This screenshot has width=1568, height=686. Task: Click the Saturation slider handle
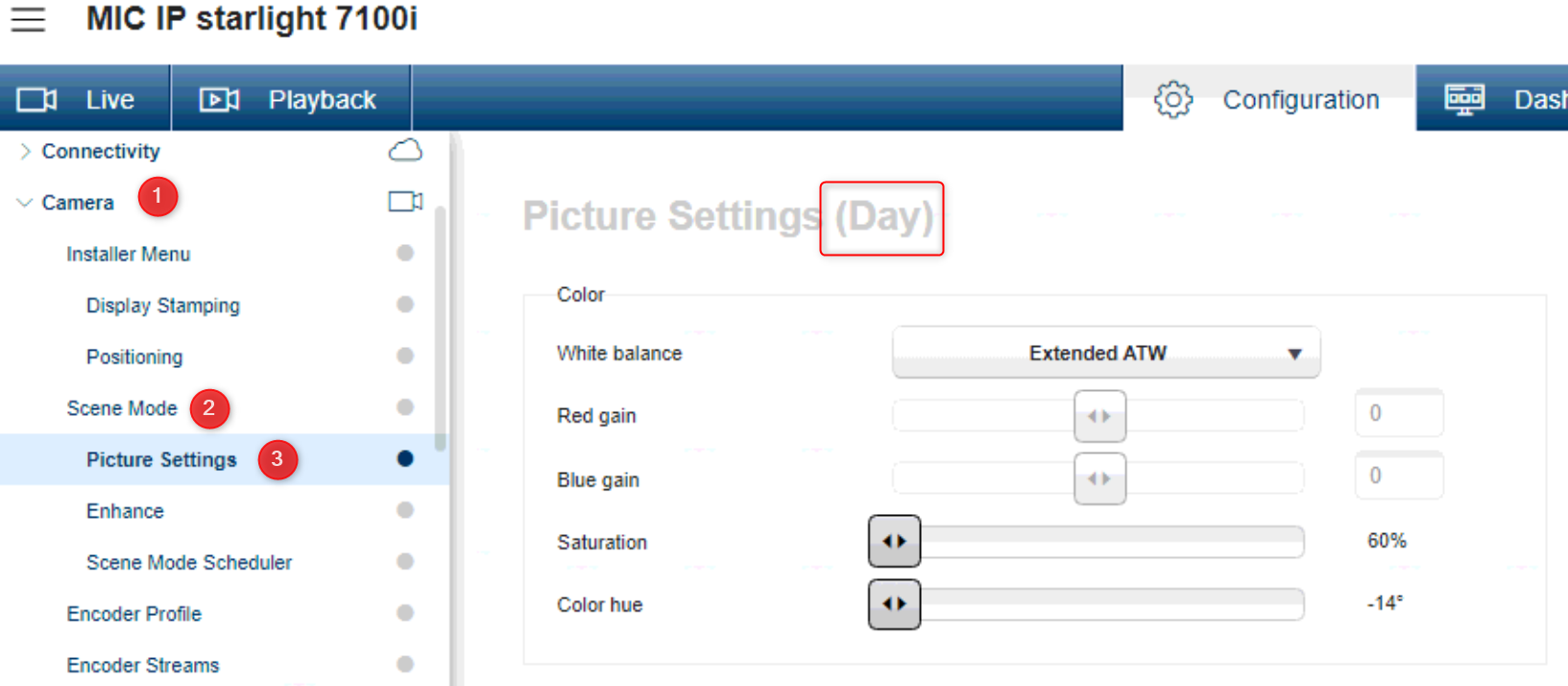(x=894, y=542)
